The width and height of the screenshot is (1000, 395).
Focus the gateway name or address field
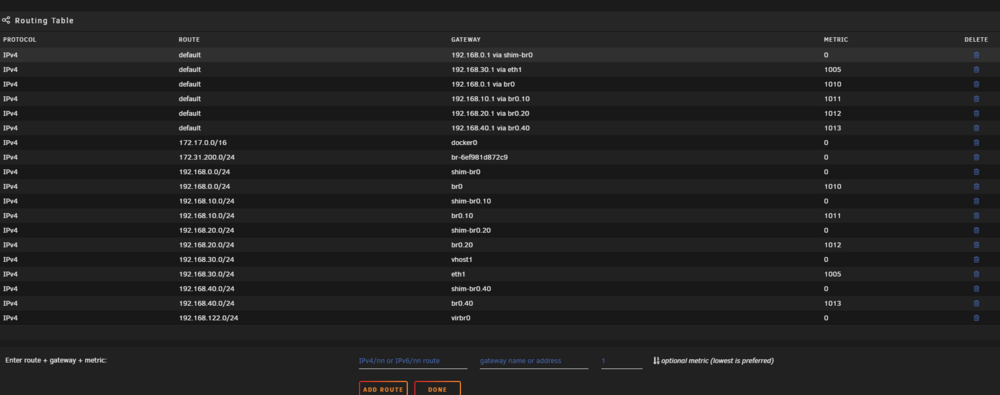[x=534, y=361]
